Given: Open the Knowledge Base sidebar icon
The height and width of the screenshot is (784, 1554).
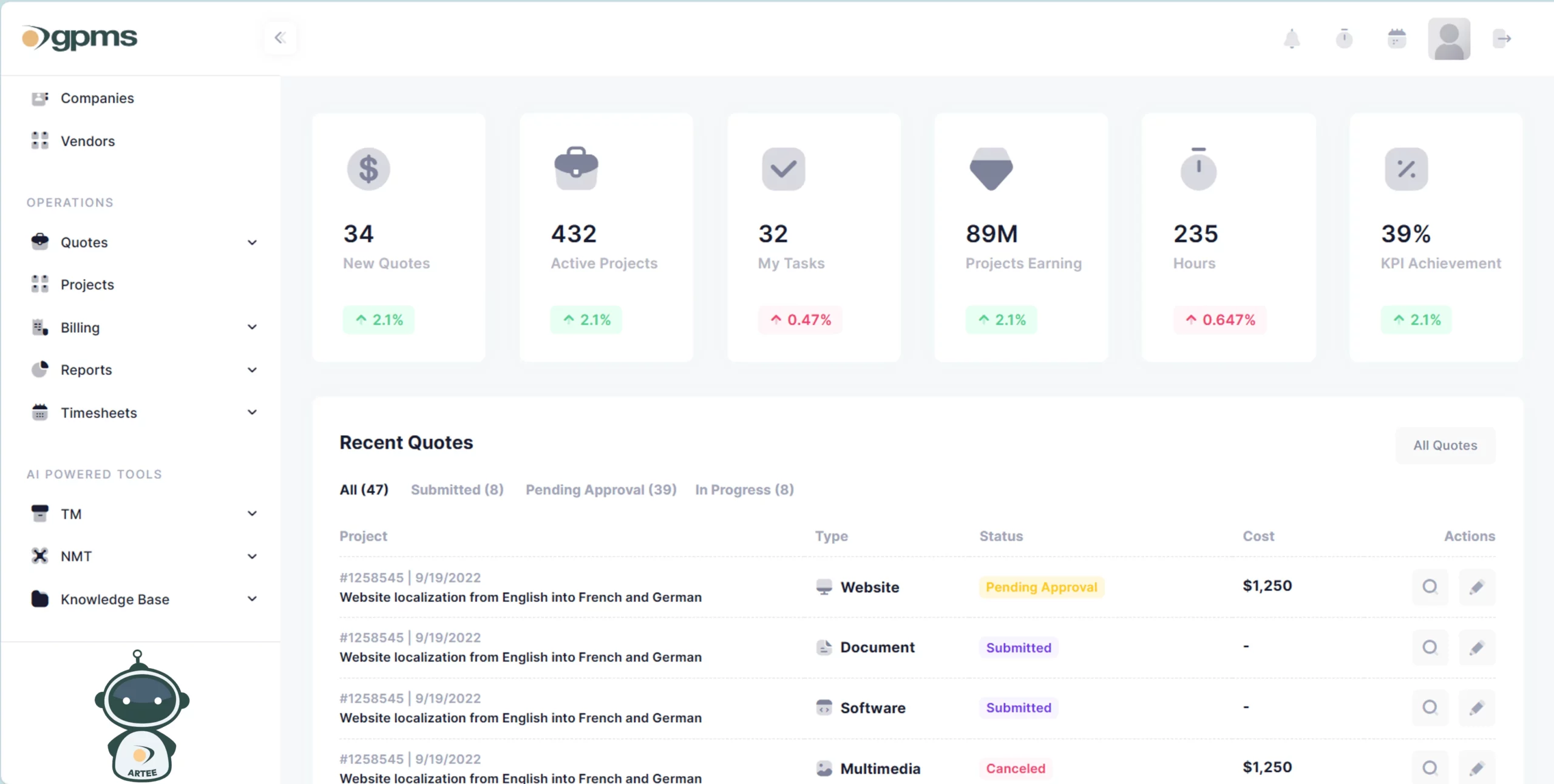Looking at the screenshot, I should 39,599.
